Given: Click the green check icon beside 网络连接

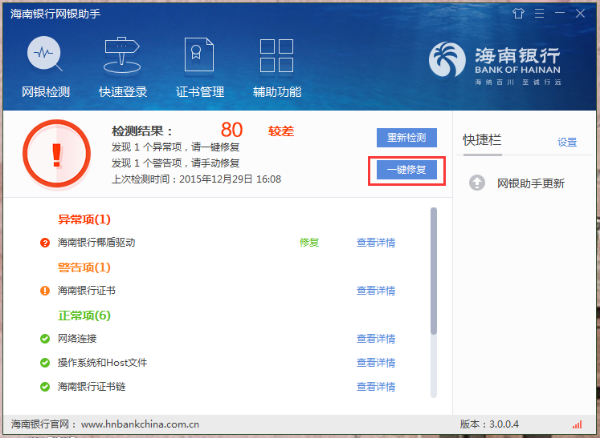Looking at the screenshot, I should (x=45, y=339).
